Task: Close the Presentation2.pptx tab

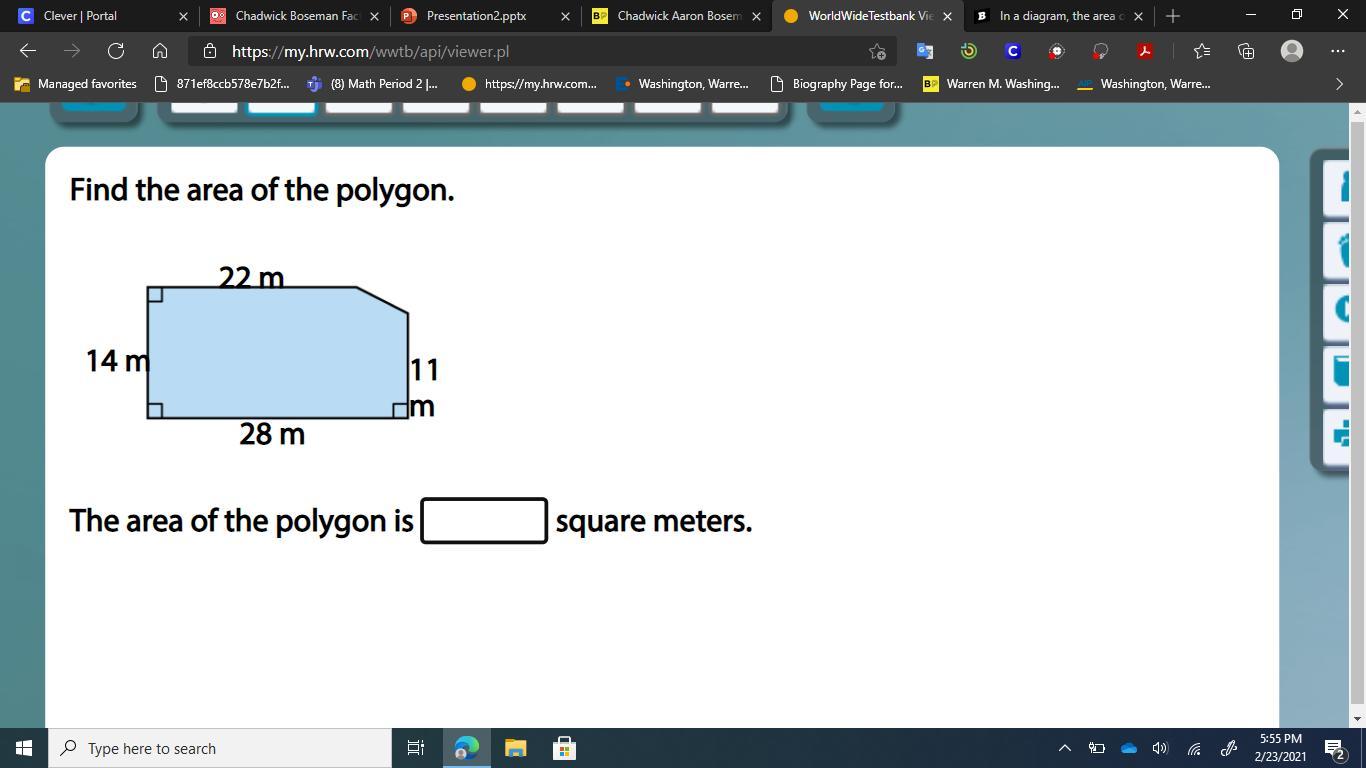Action: [565, 16]
